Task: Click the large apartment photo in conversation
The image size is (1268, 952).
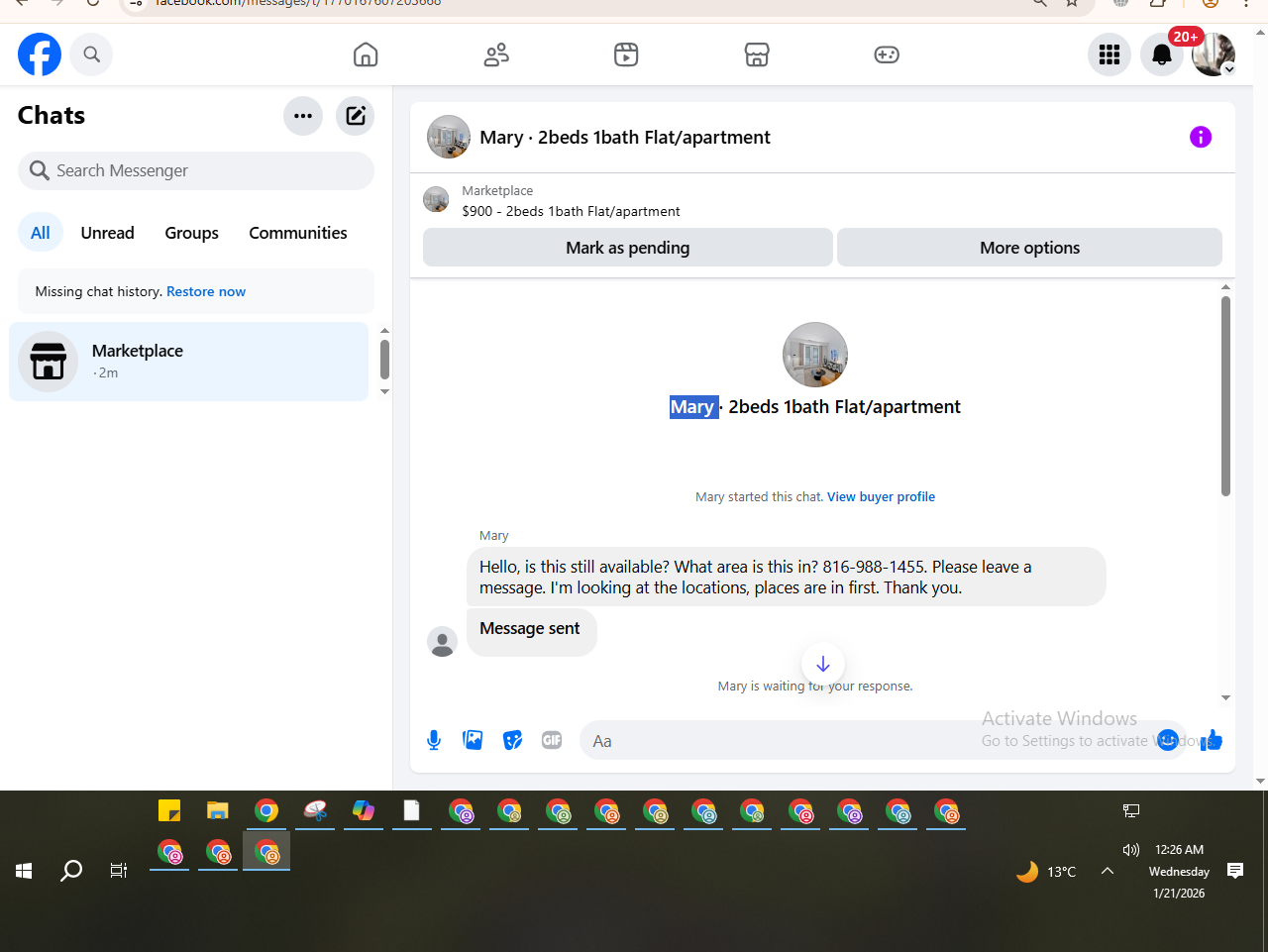Action: point(815,355)
